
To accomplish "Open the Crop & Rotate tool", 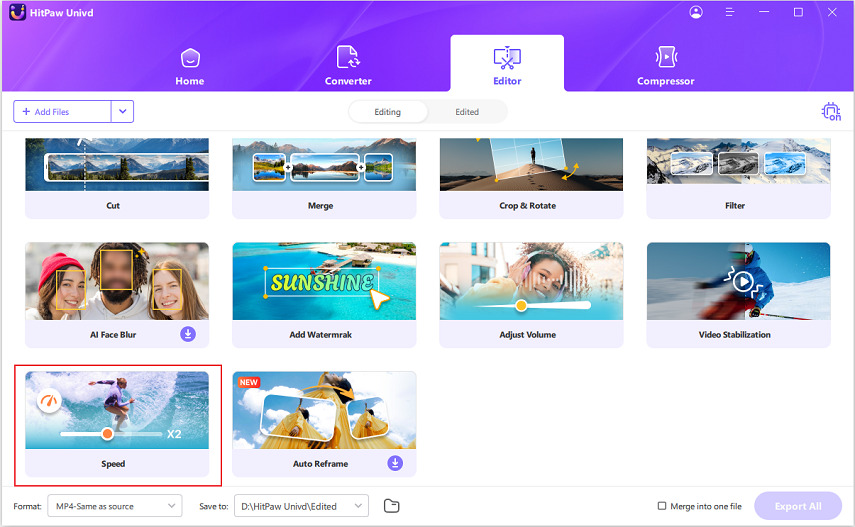I will point(531,178).
